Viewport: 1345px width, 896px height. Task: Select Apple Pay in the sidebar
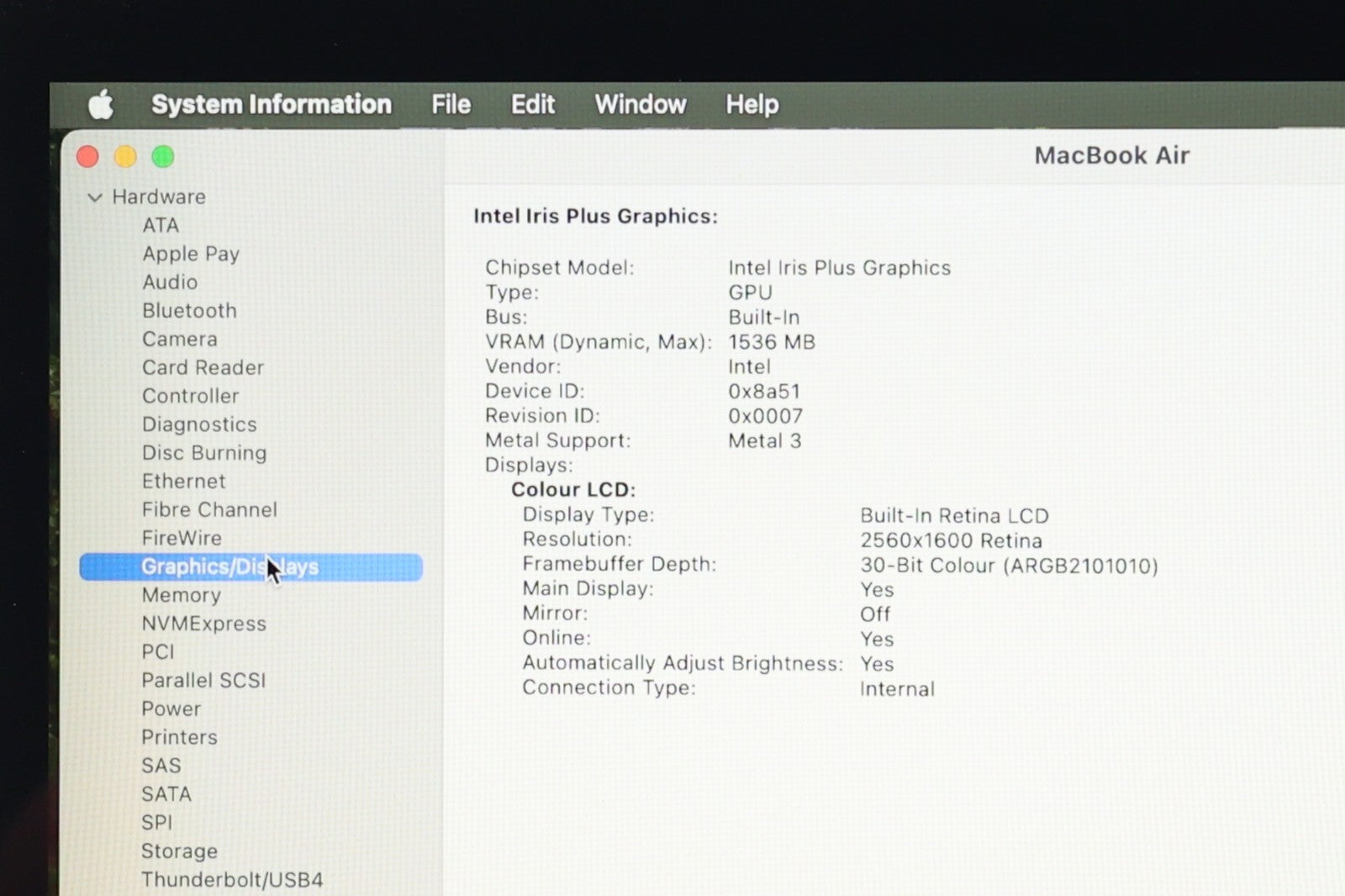(x=191, y=254)
